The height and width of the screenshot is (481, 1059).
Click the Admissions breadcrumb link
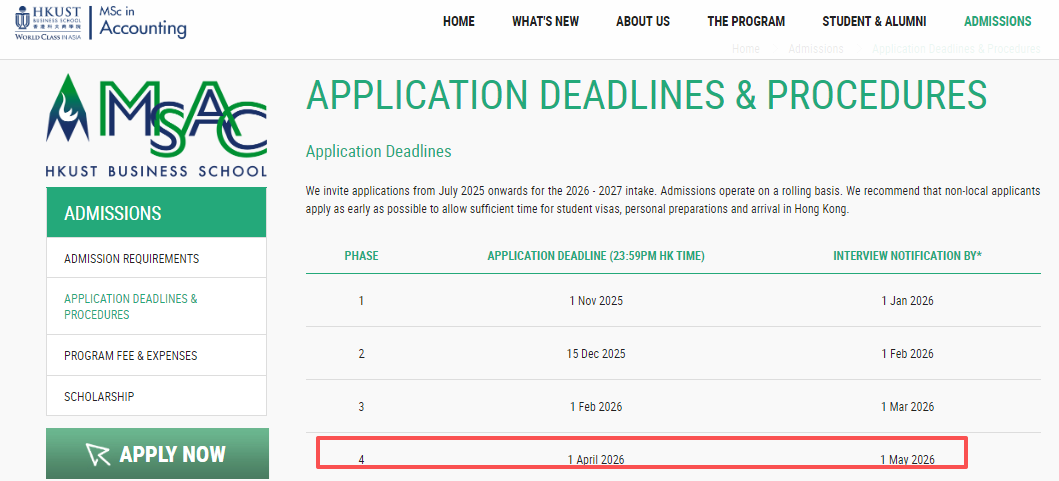coord(815,49)
